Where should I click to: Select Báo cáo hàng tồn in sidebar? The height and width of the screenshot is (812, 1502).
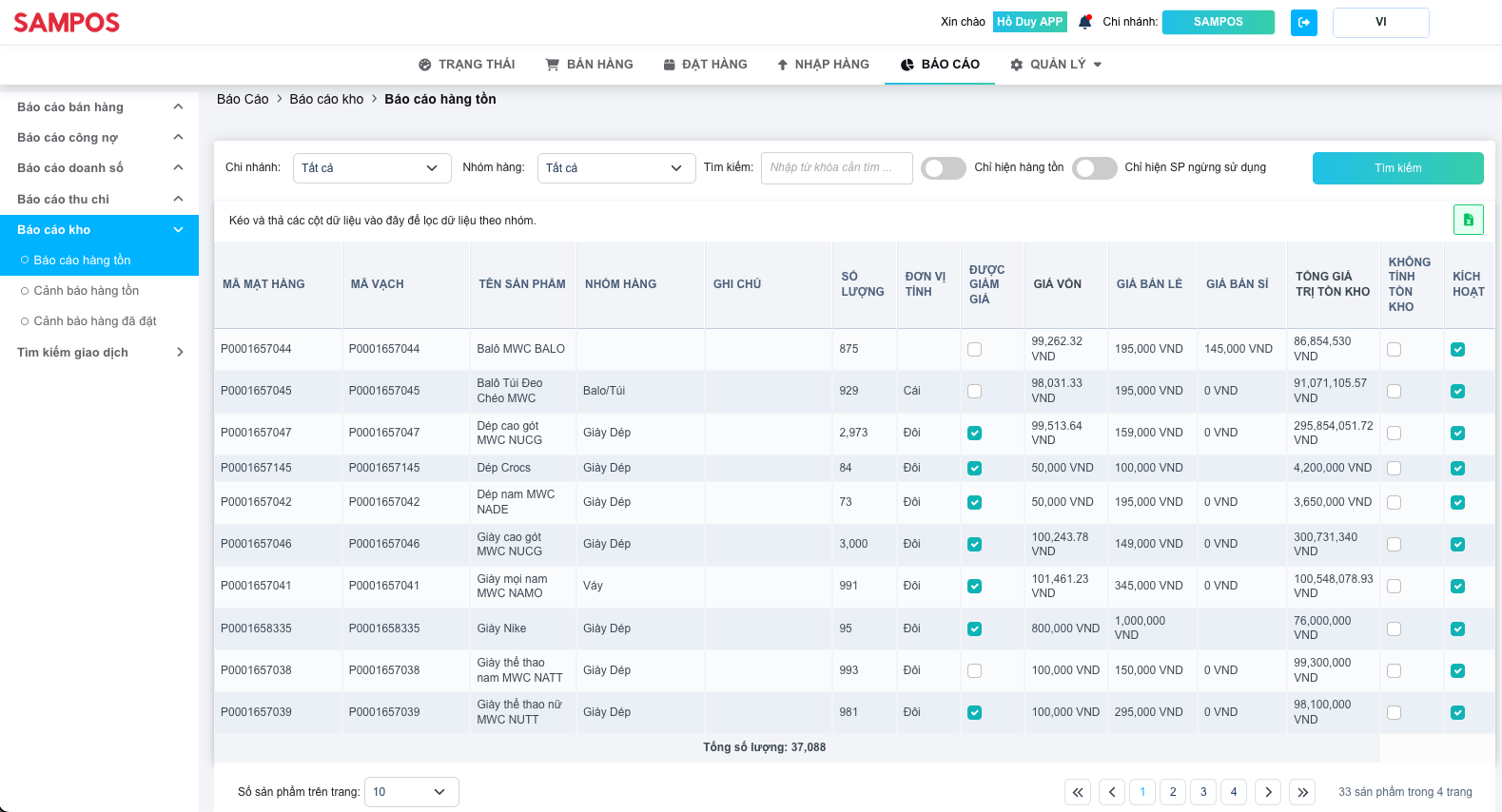[99, 260]
